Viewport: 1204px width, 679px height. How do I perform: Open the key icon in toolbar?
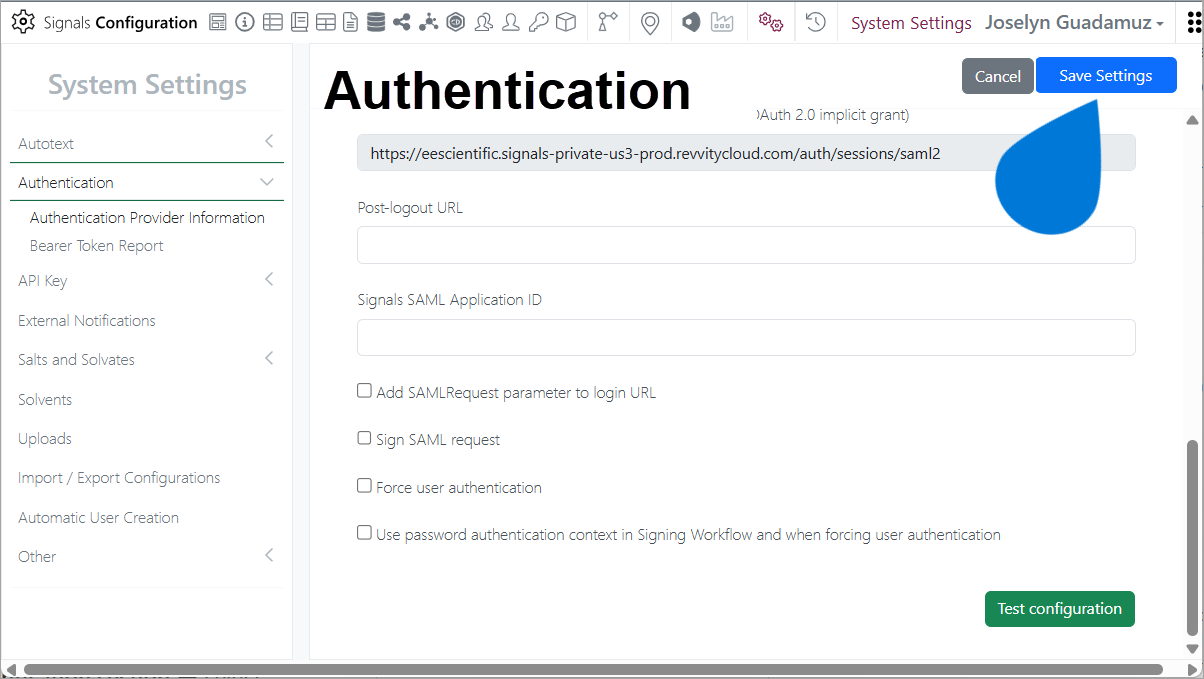538,22
